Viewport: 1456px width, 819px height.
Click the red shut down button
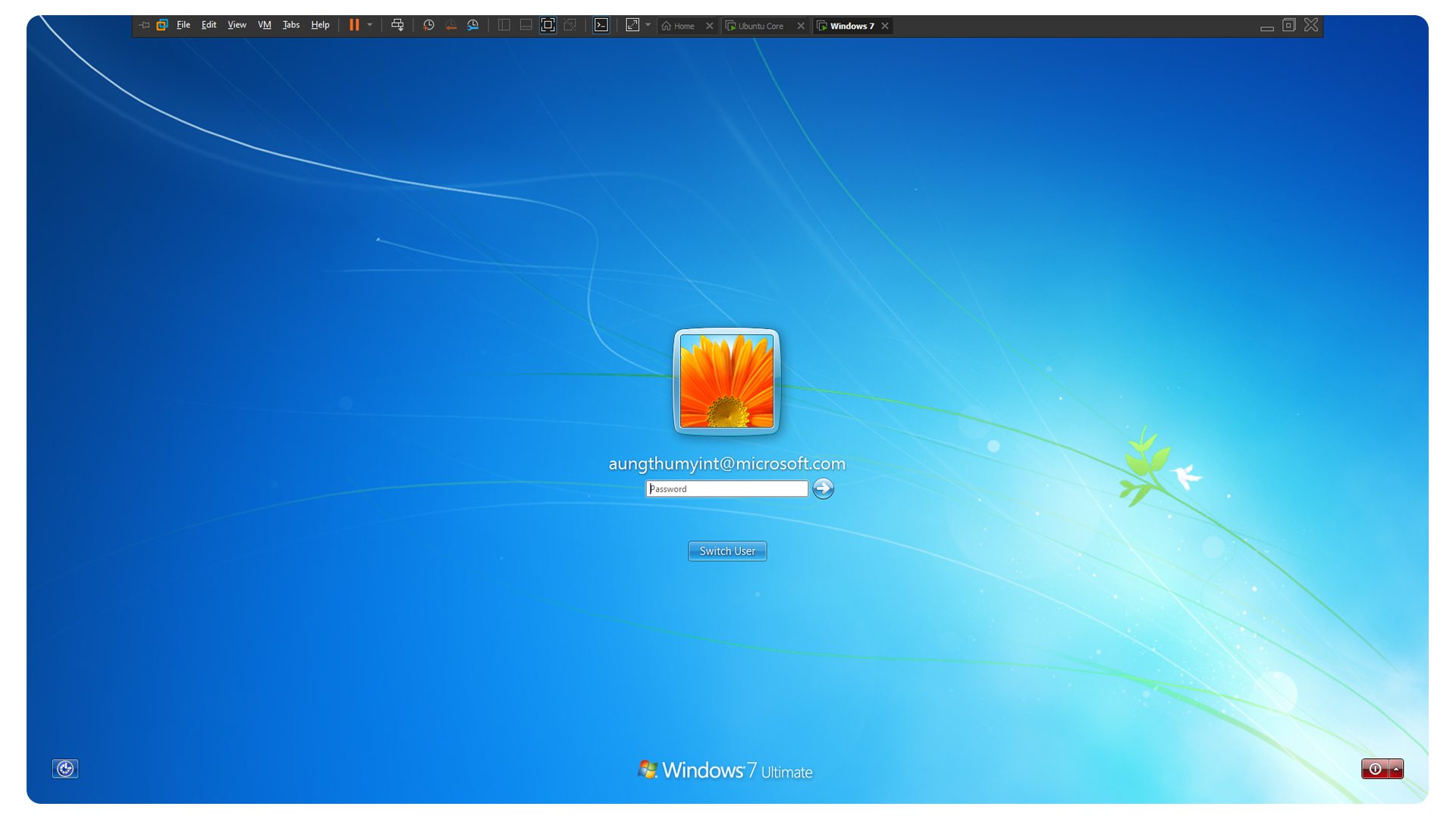click(1375, 769)
